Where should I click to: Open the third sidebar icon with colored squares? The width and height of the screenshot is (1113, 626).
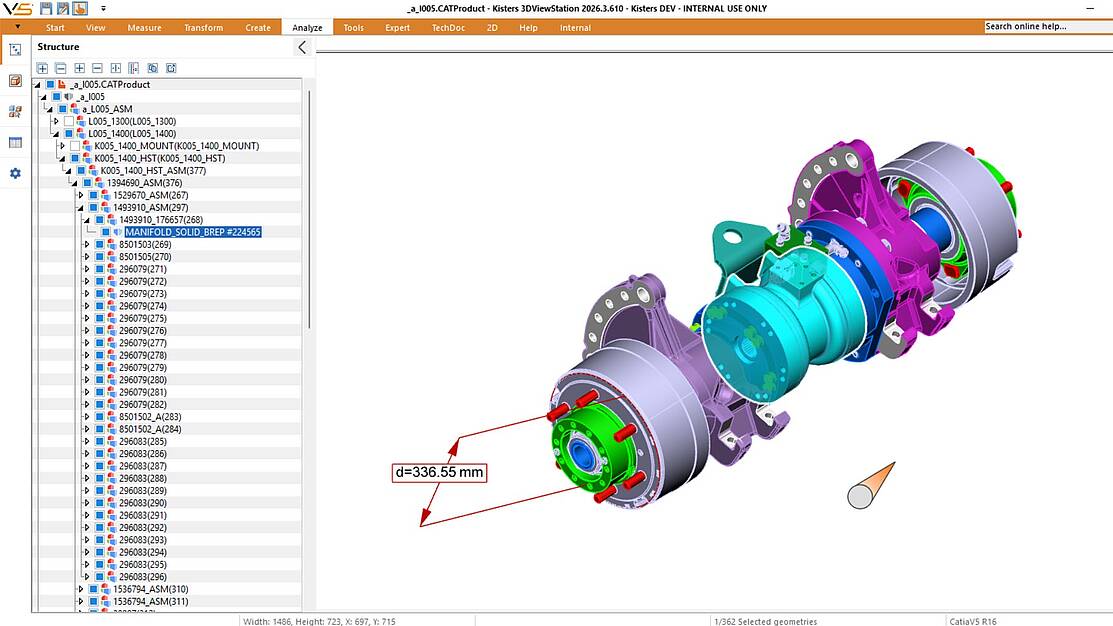coord(15,111)
